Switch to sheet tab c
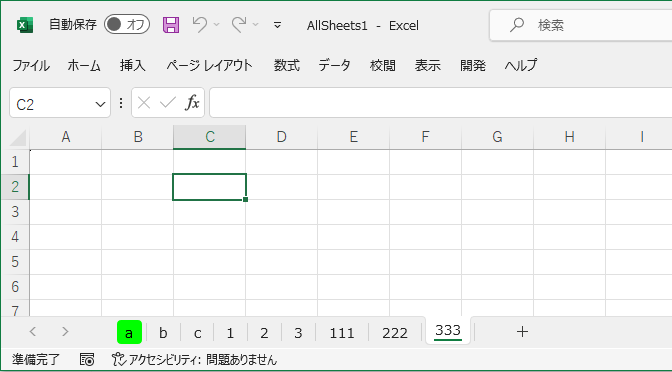672x372 pixels. coord(197,333)
